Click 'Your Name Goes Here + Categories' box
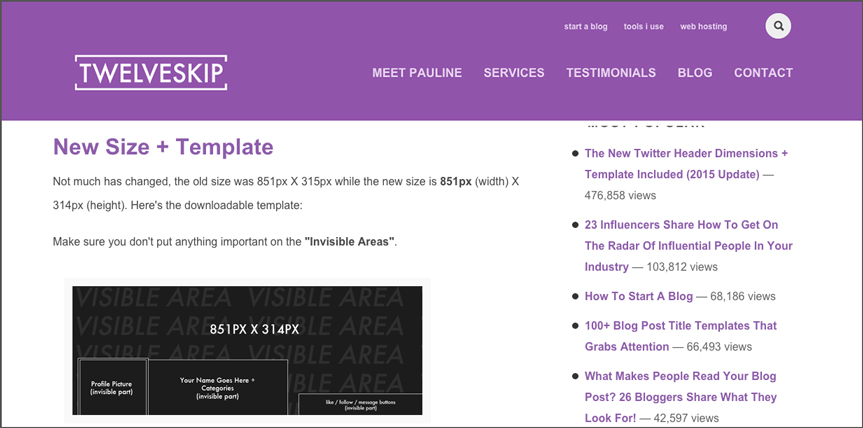This screenshot has width=863, height=428. click(x=218, y=387)
